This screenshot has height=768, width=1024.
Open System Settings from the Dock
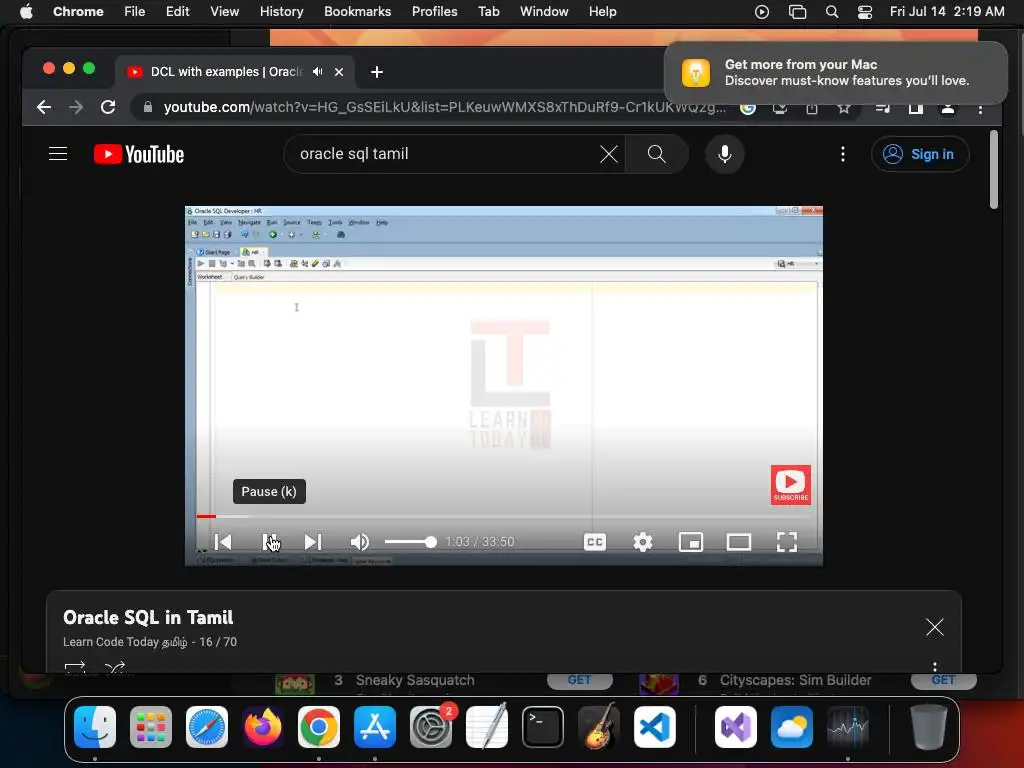(431, 727)
